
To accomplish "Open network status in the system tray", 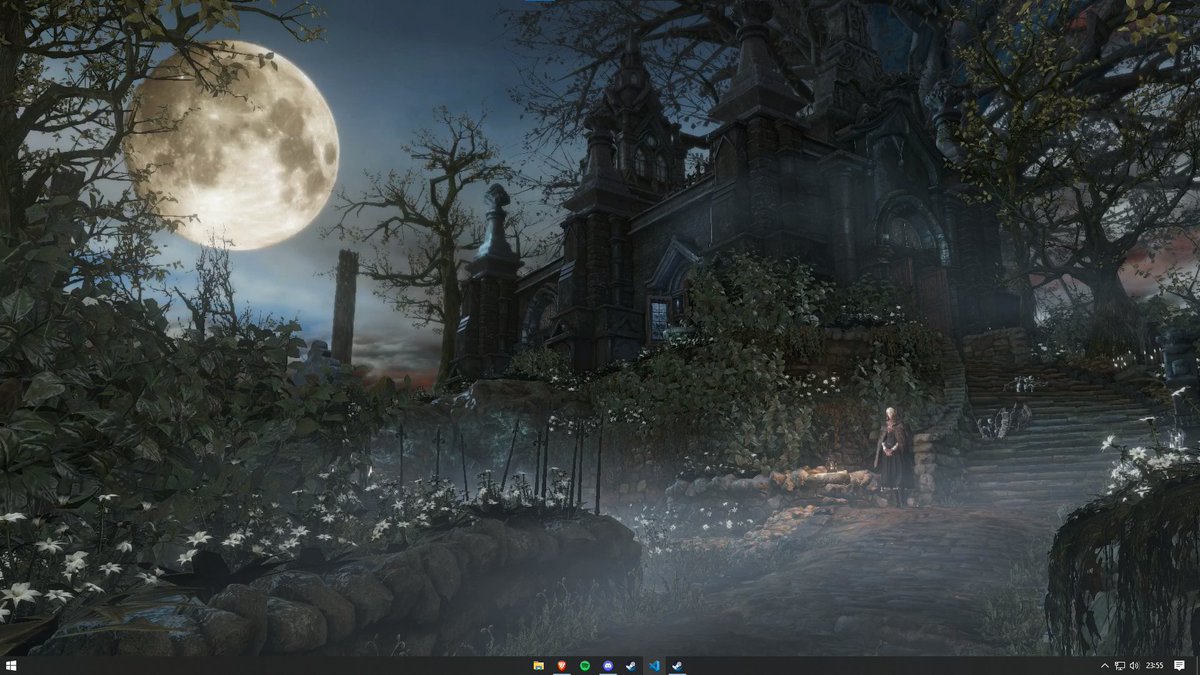I will (x=1120, y=665).
